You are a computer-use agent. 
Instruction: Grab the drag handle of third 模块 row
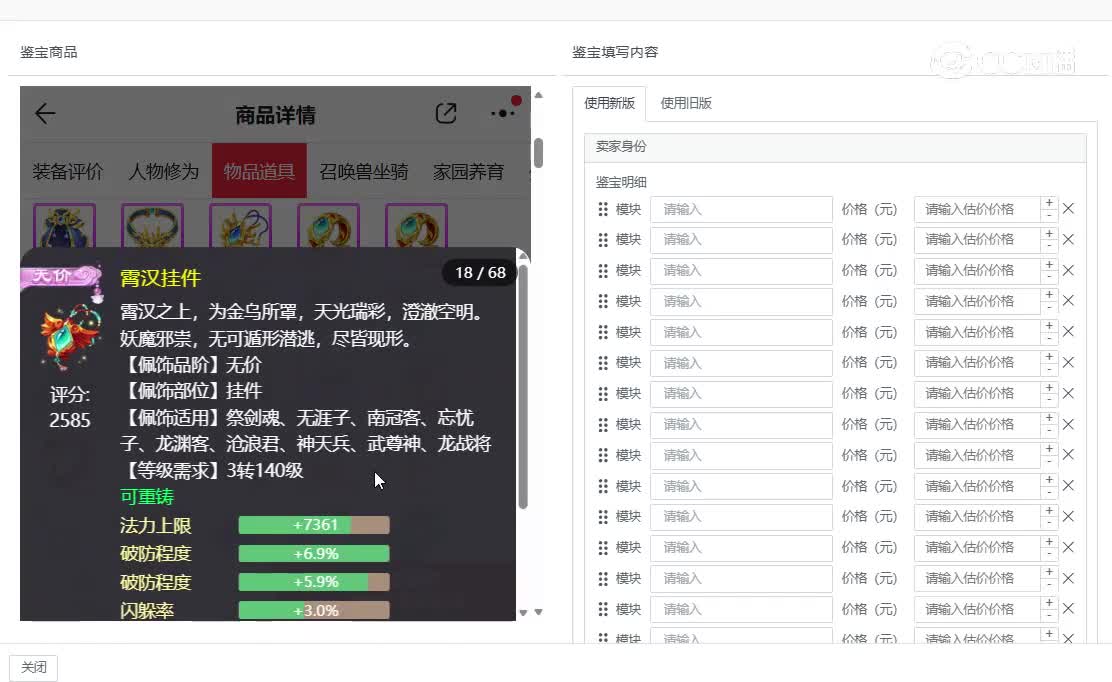(x=603, y=271)
